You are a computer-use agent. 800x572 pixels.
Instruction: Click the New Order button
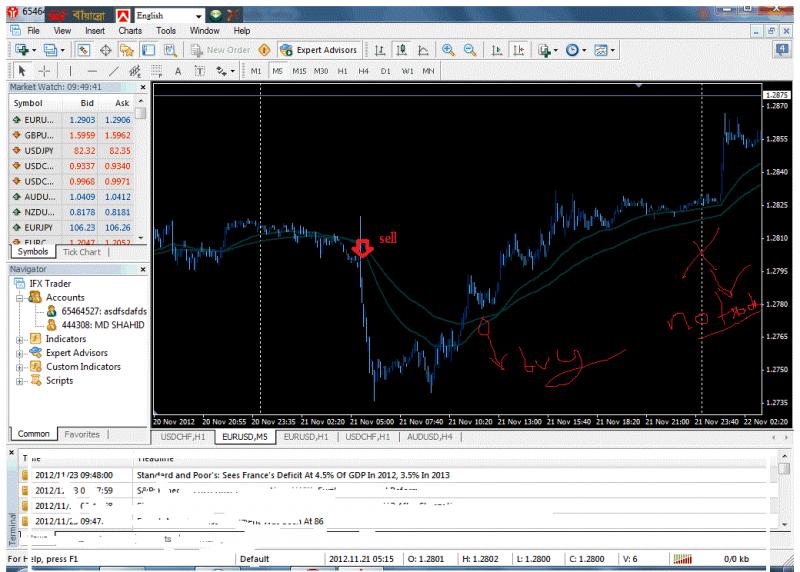pos(221,50)
